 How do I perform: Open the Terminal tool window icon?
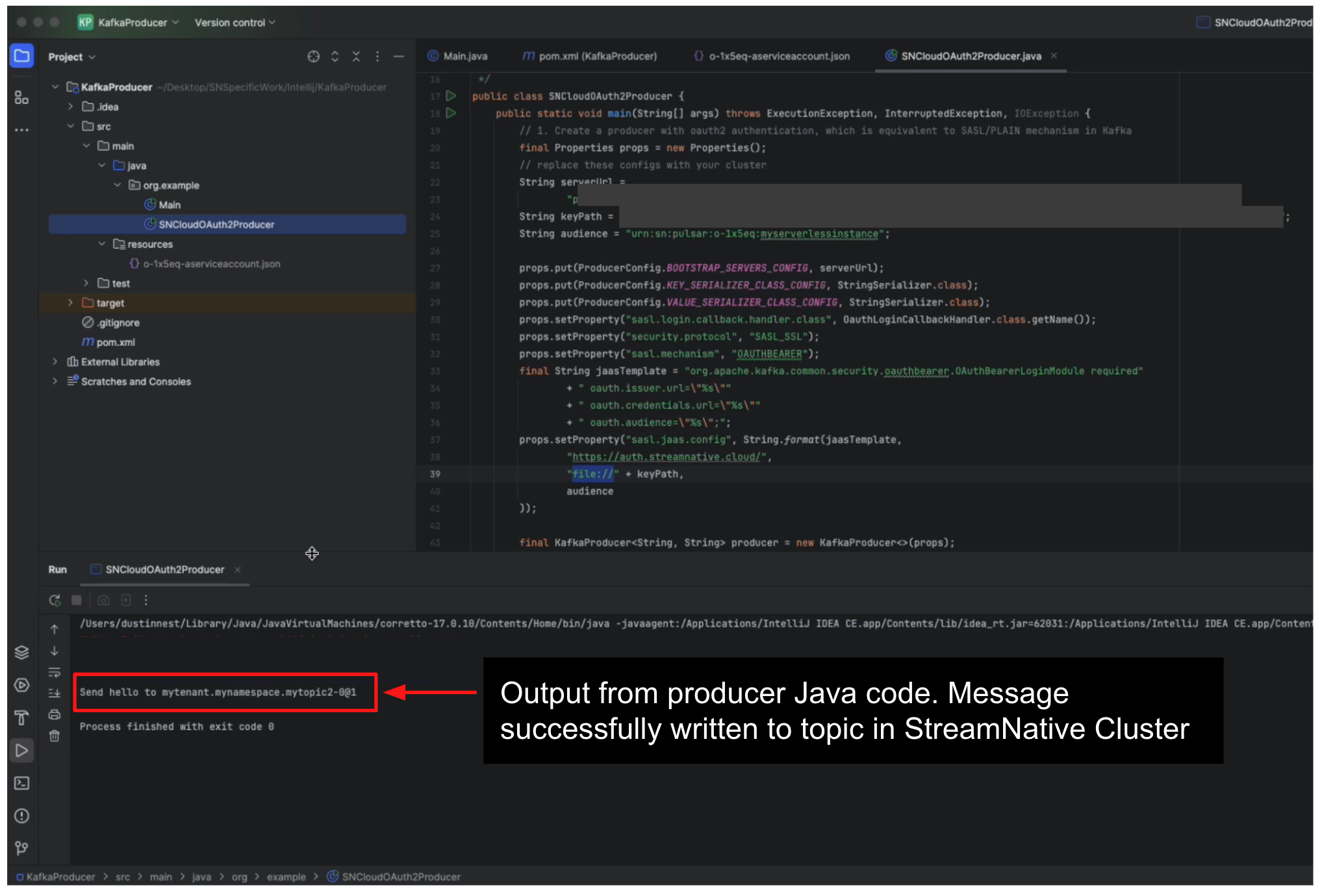point(21,784)
